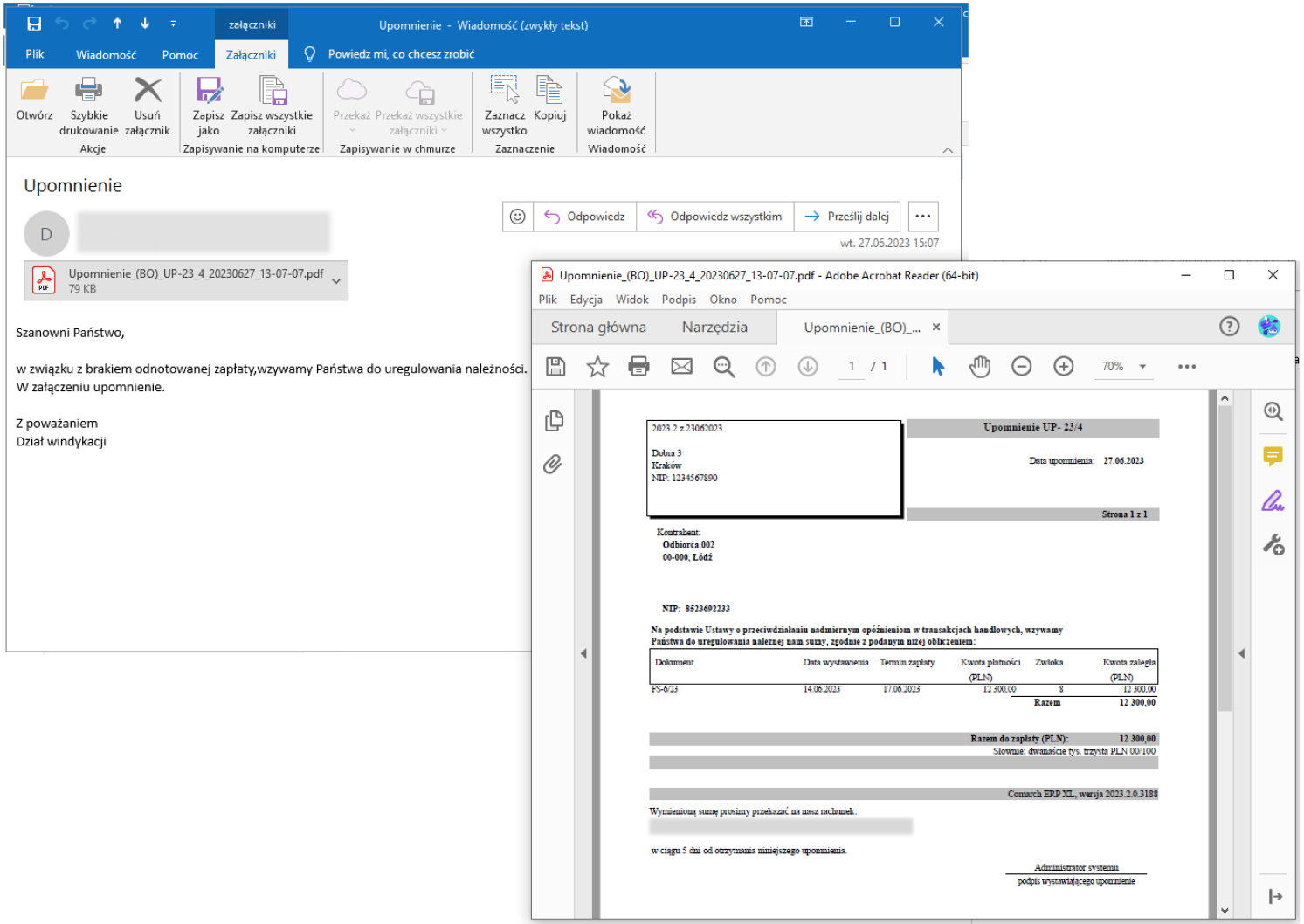Click the sender avatar D circle
The height and width of the screenshot is (924, 1304).
(x=46, y=234)
